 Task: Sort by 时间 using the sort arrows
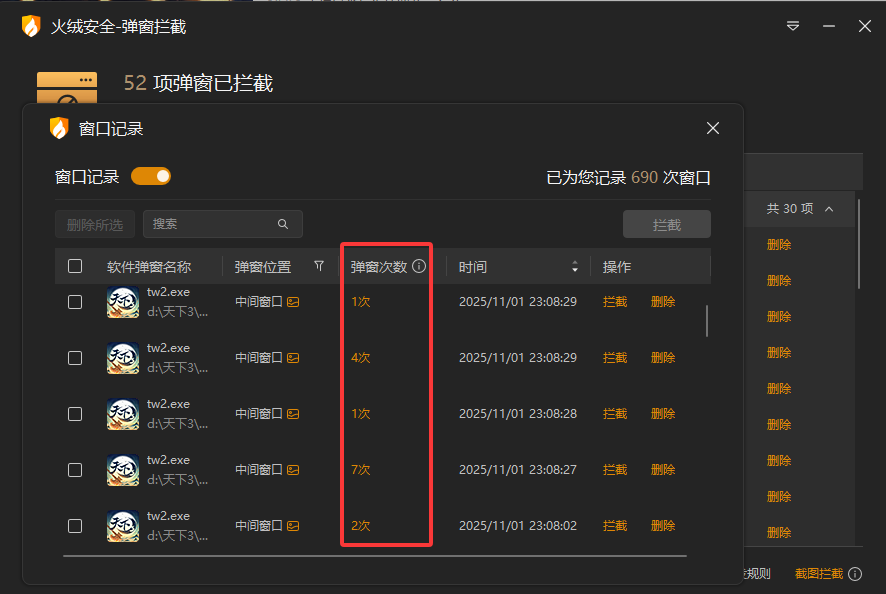575,267
